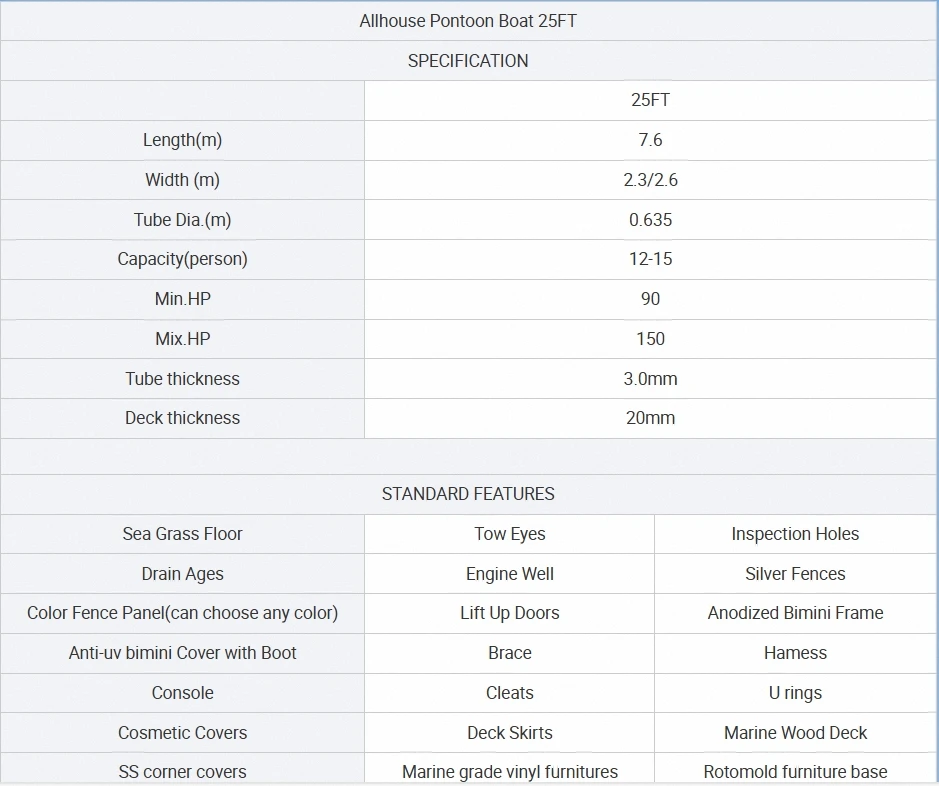The image size is (939, 786).
Task: Click the 25FT column header cell
Action: (x=650, y=100)
